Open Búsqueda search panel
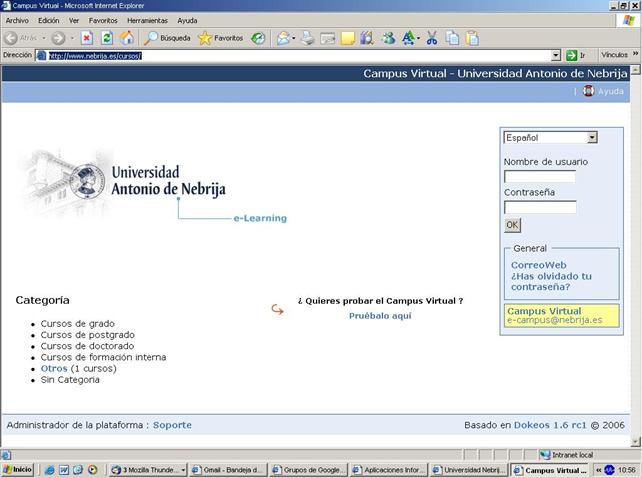 pyautogui.click(x=167, y=38)
